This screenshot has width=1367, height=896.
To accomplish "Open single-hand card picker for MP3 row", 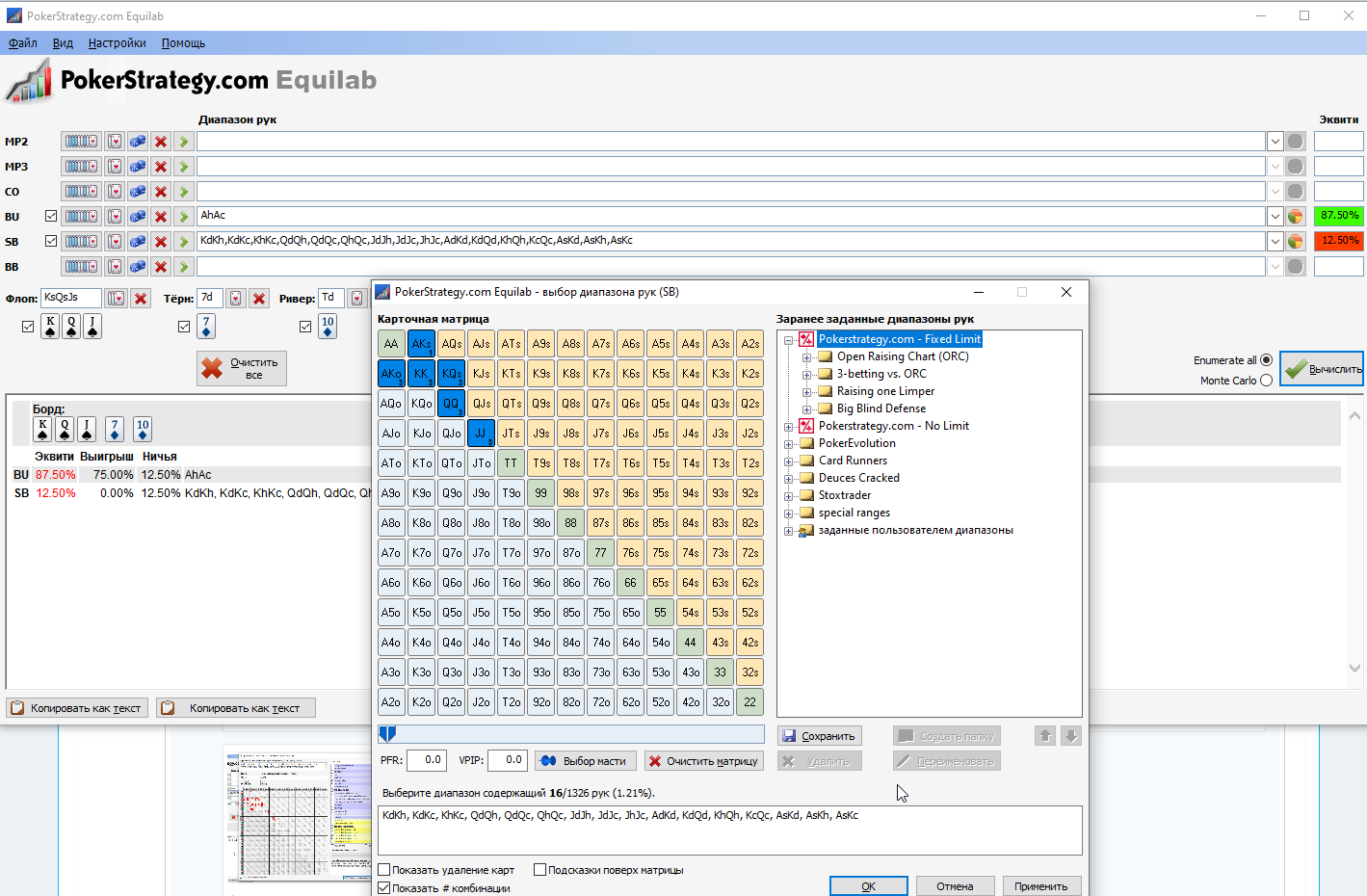I will (x=115, y=167).
